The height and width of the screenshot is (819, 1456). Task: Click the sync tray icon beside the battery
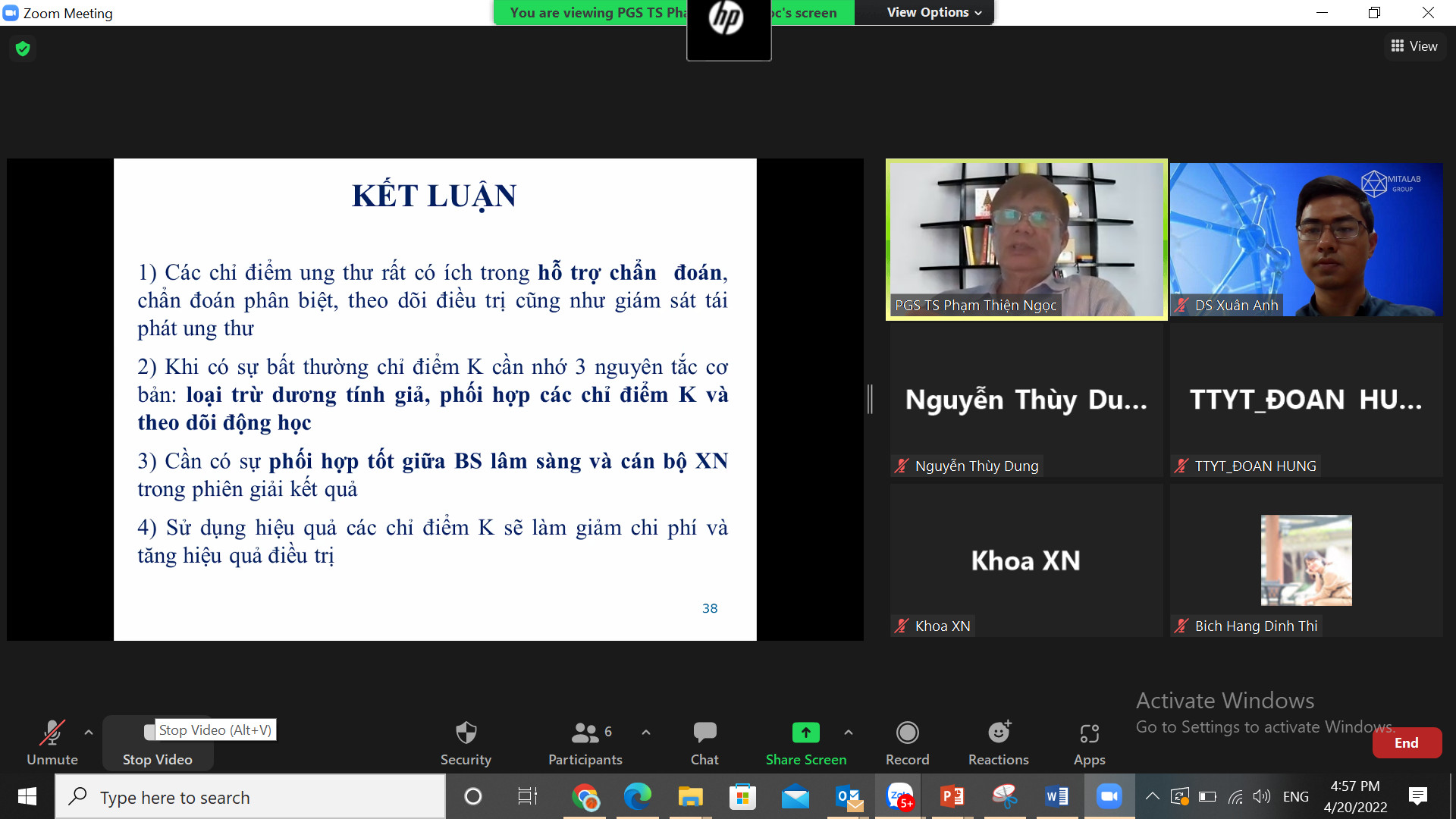click(x=1180, y=796)
